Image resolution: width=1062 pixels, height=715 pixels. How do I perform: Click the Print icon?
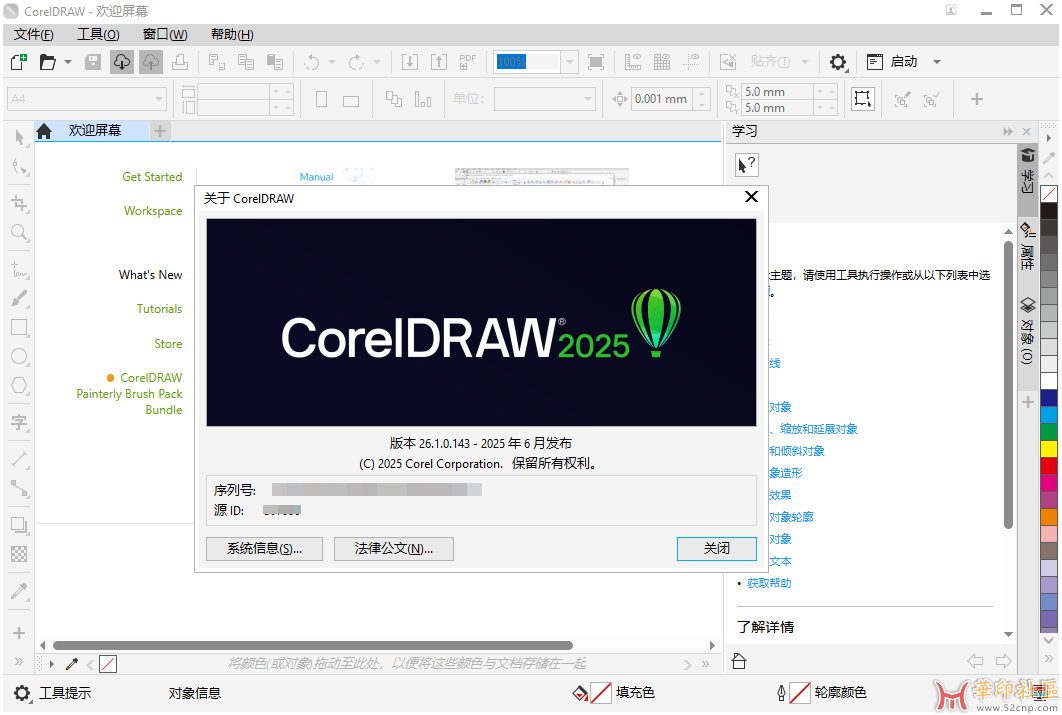180,62
